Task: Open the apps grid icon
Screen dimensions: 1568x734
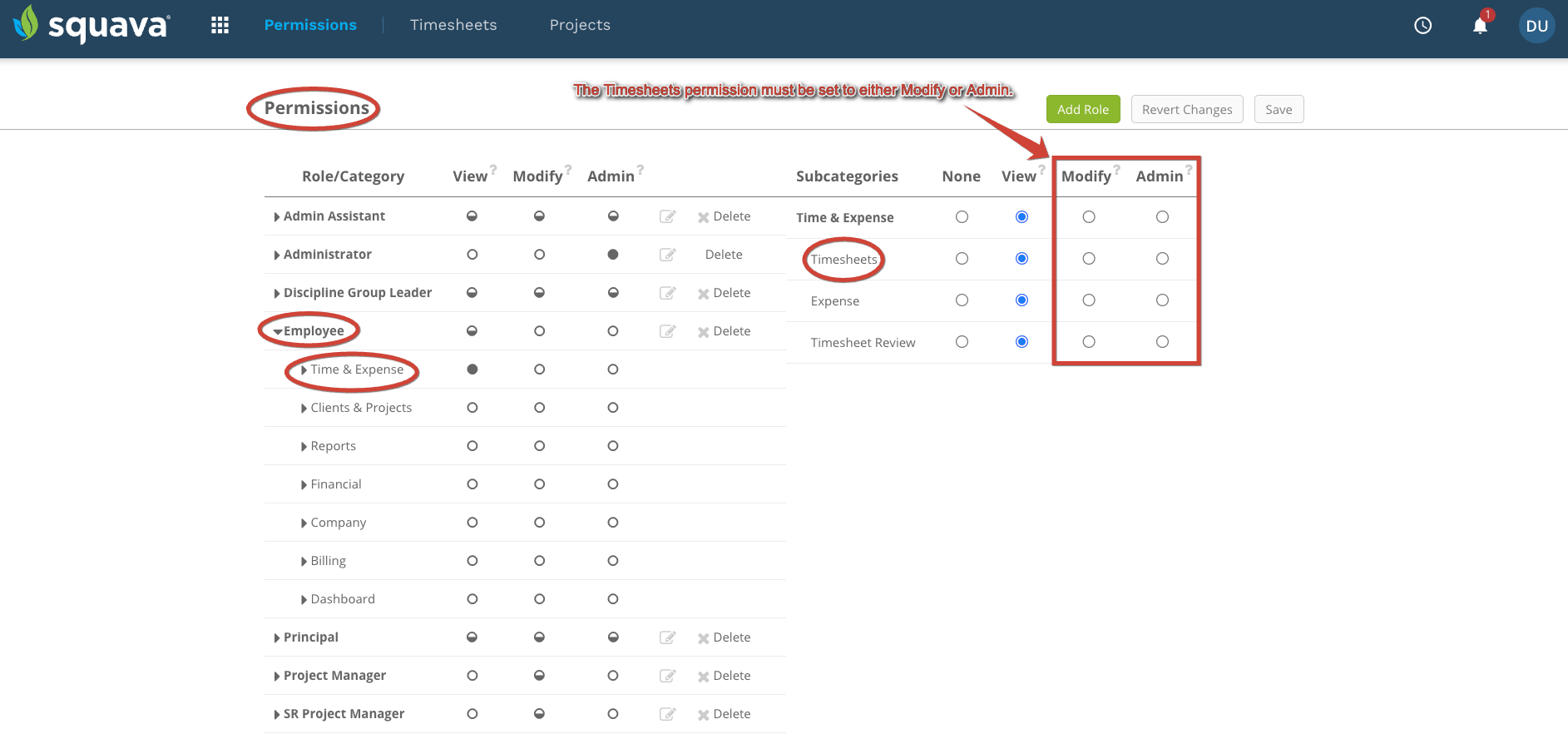Action: click(220, 25)
